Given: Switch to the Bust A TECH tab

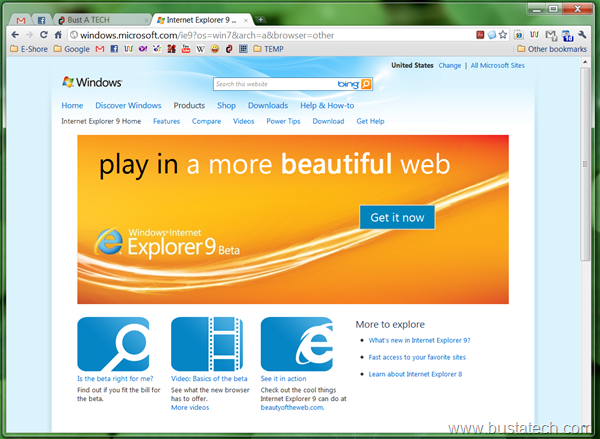Looking at the screenshot, I should coord(99,20).
